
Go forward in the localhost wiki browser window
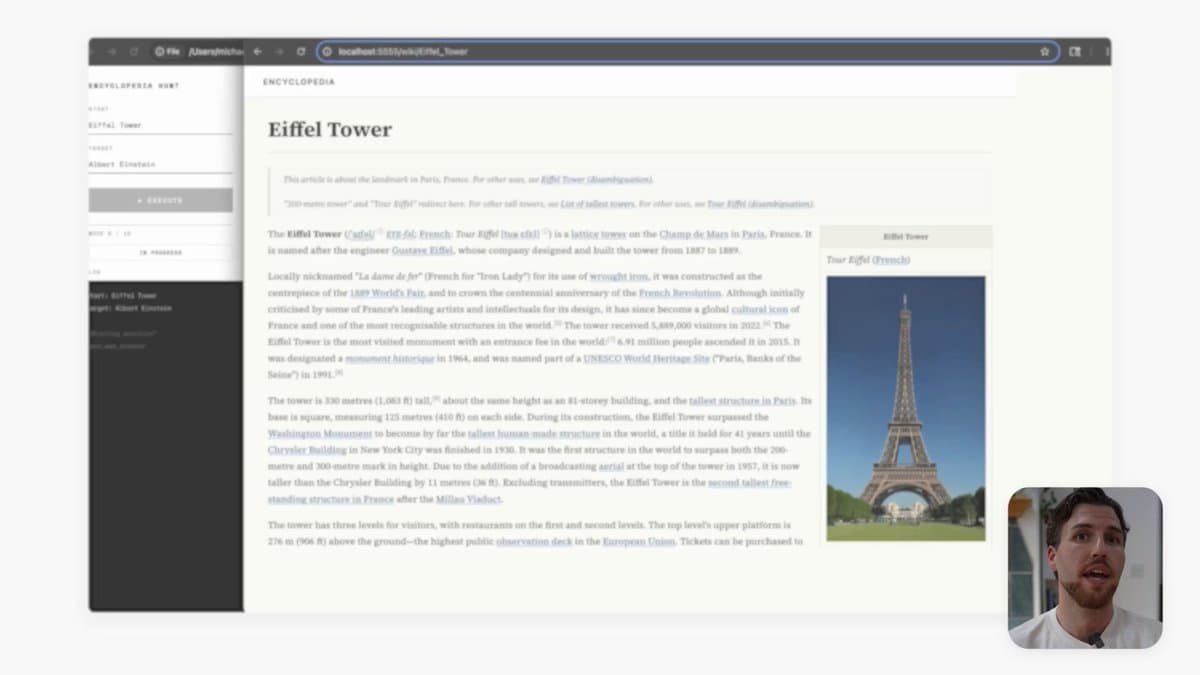(x=279, y=51)
